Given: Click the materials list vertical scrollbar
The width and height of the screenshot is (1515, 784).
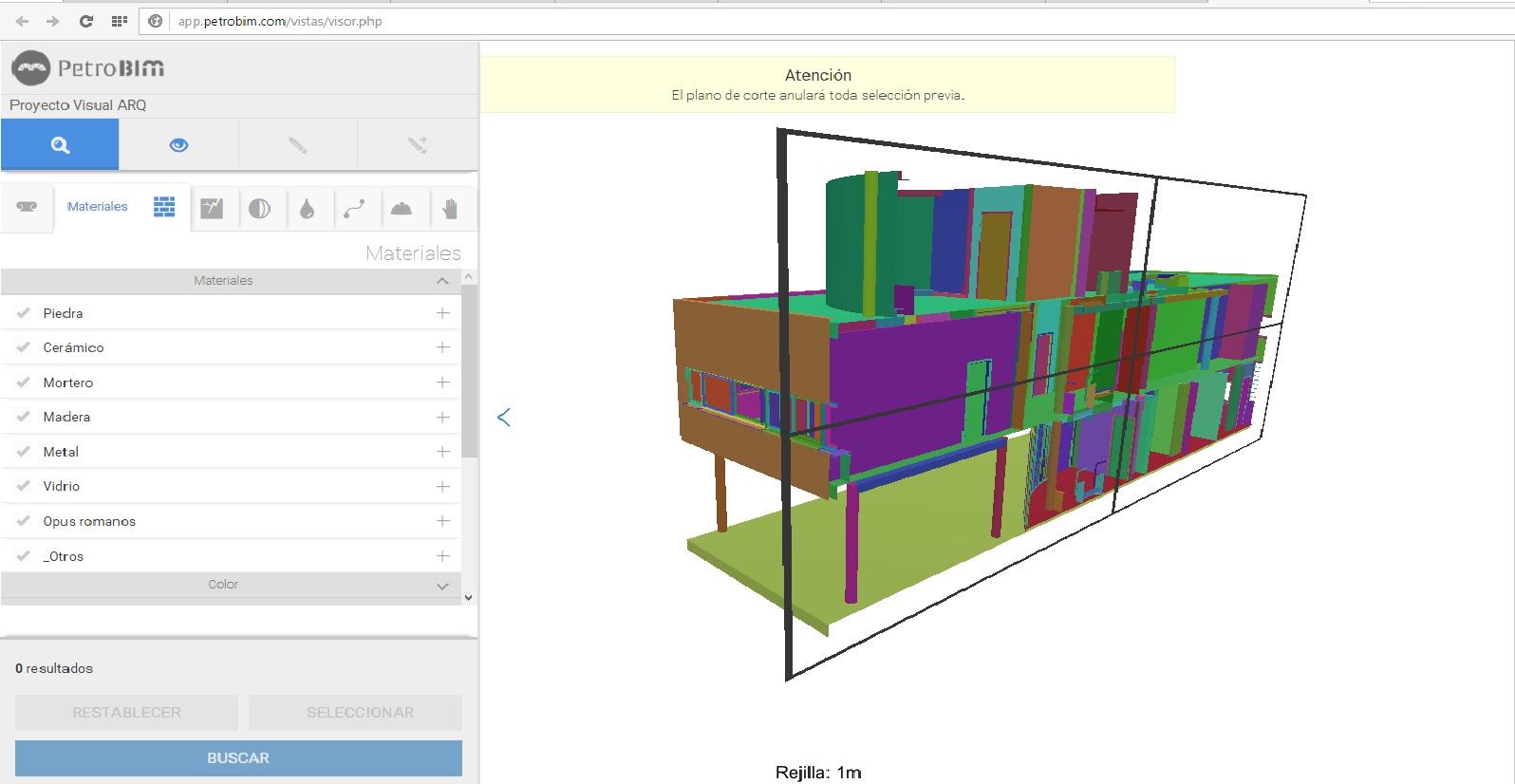Looking at the screenshot, I should coord(469,370).
